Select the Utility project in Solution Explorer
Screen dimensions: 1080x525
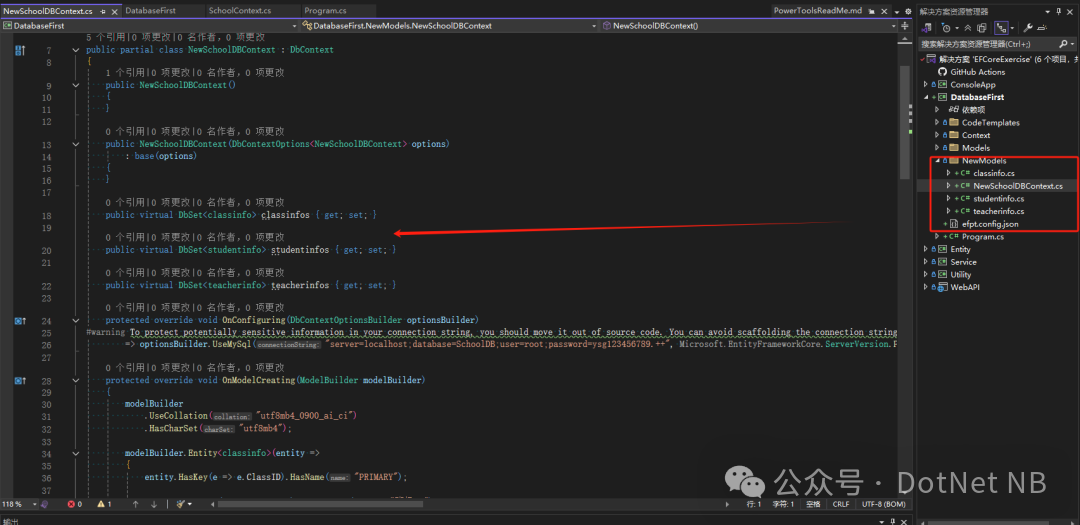coord(961,275)
